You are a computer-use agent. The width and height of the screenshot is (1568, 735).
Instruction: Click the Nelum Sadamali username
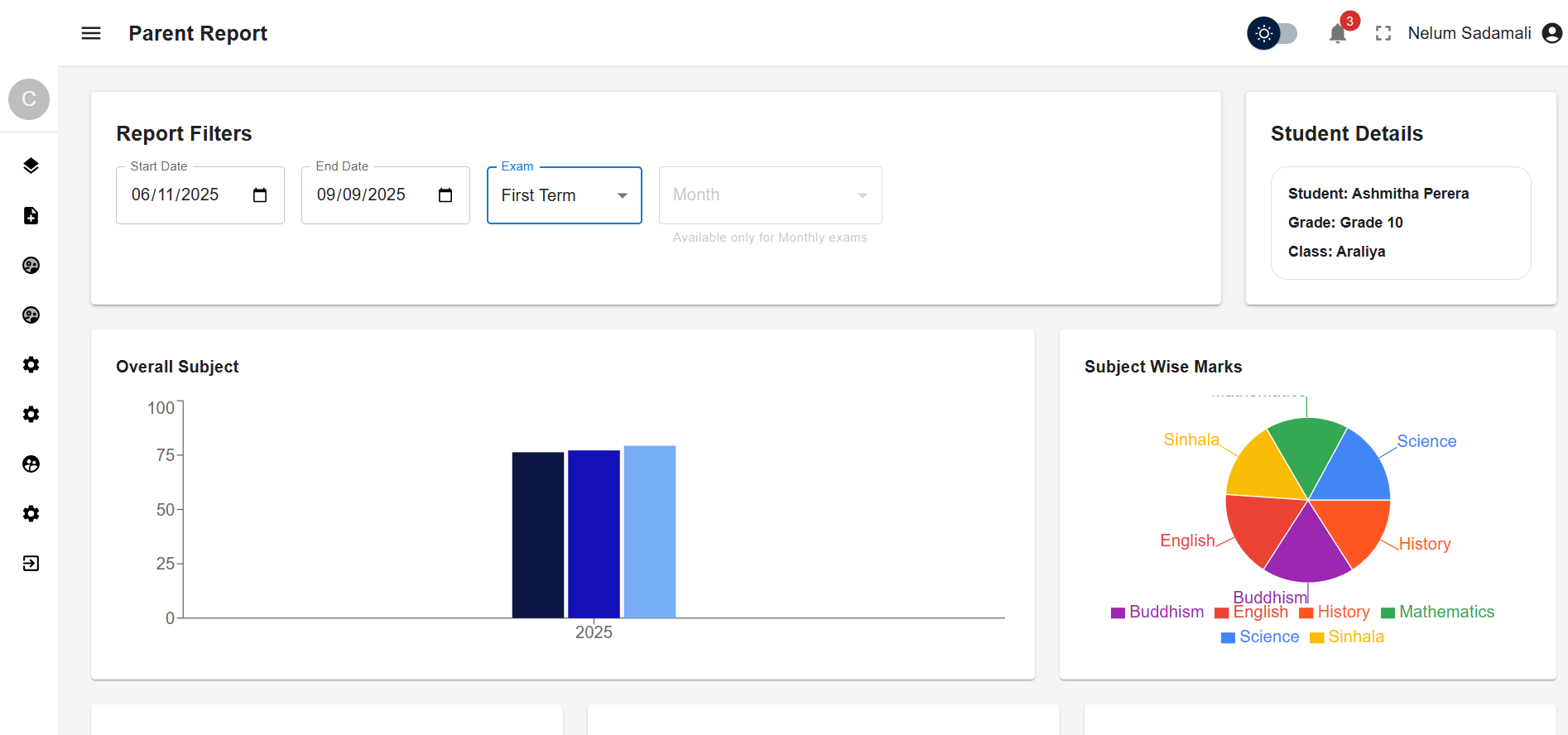1469,33
